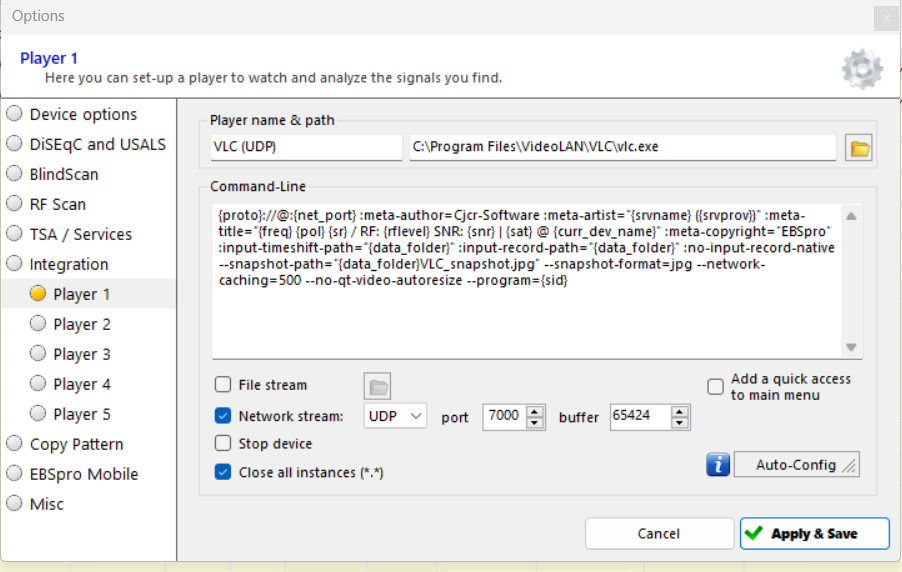Screen dimensions: 902x572
Task: Open the UDP protocol dropdown
Action: coord(396,416)
